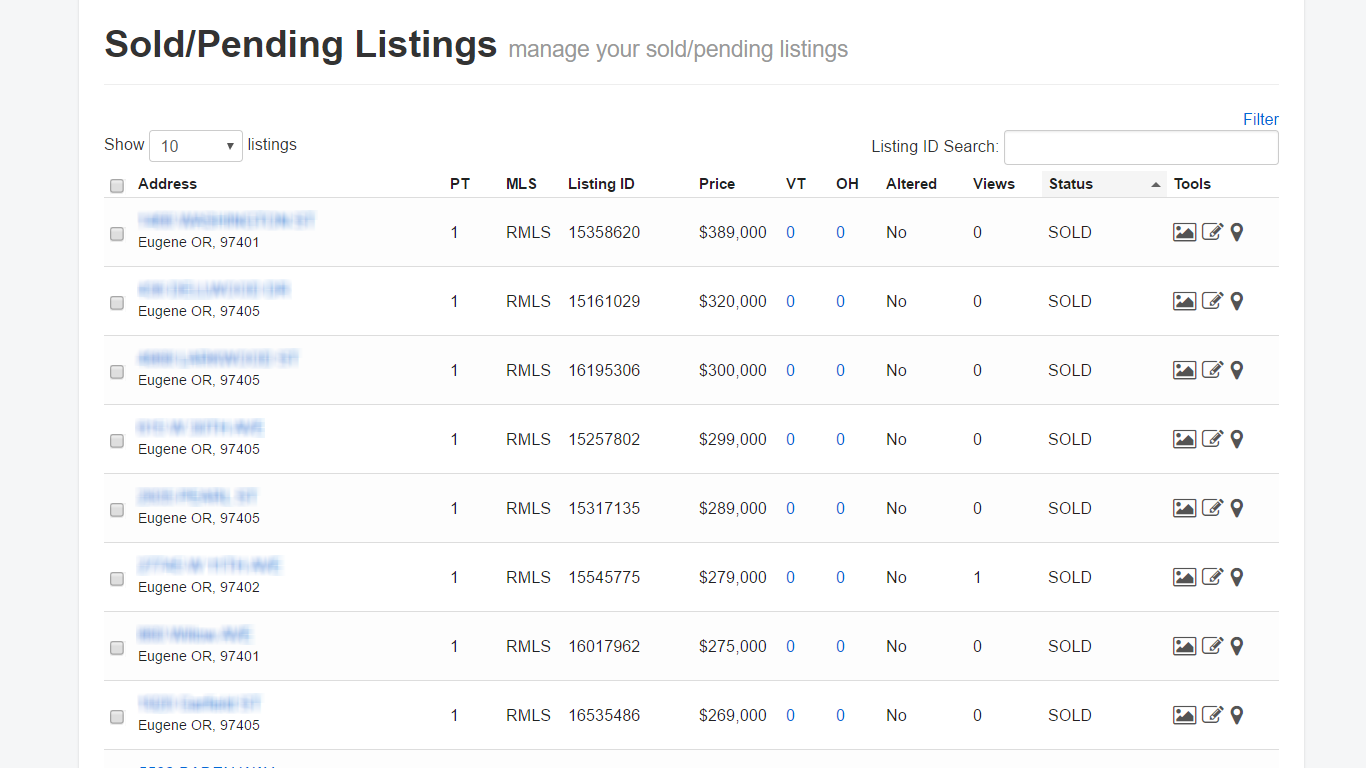Toggle the select-all checkbox in header
Image resolution: width=1366 pixels, height=768 pixels.
point(117,185)
